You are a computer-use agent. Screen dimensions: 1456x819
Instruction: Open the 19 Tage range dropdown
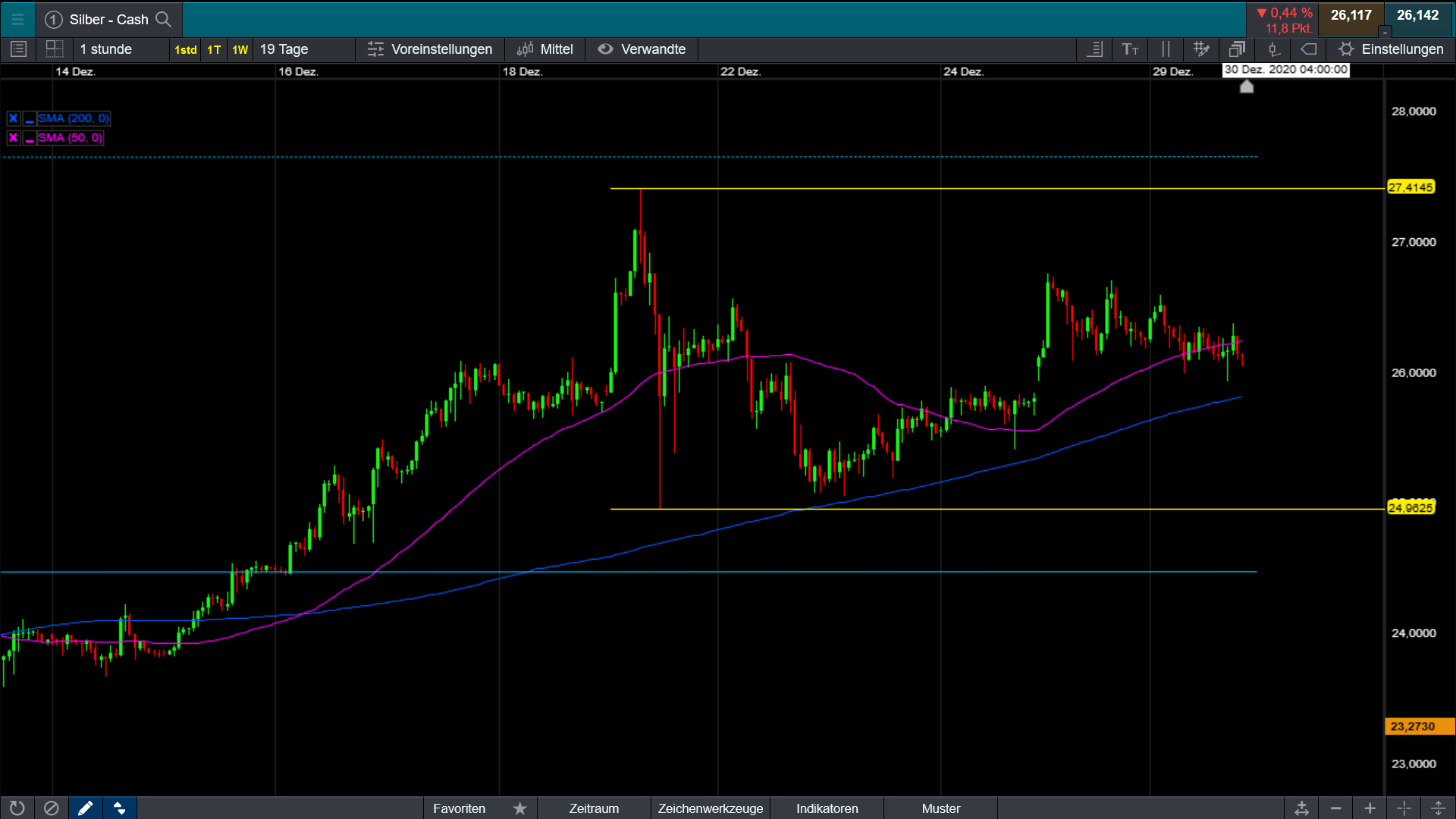click(284, 49)
